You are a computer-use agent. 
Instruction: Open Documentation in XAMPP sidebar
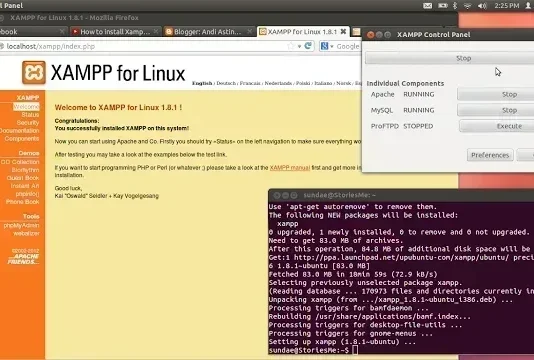pyautogui.click(x=19, y=130)
